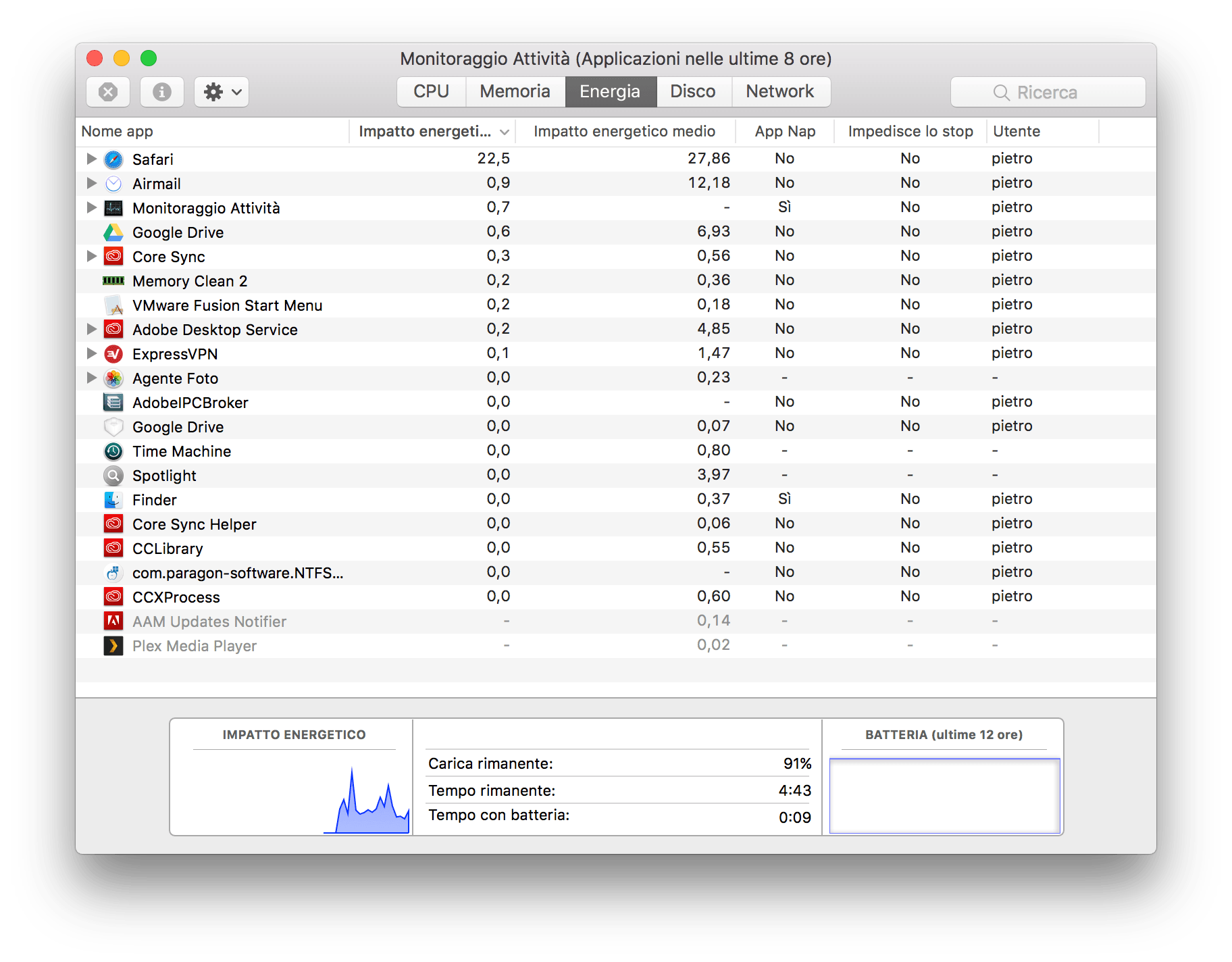Click the VMware Fusion Start Menu icon

point(113,305)
